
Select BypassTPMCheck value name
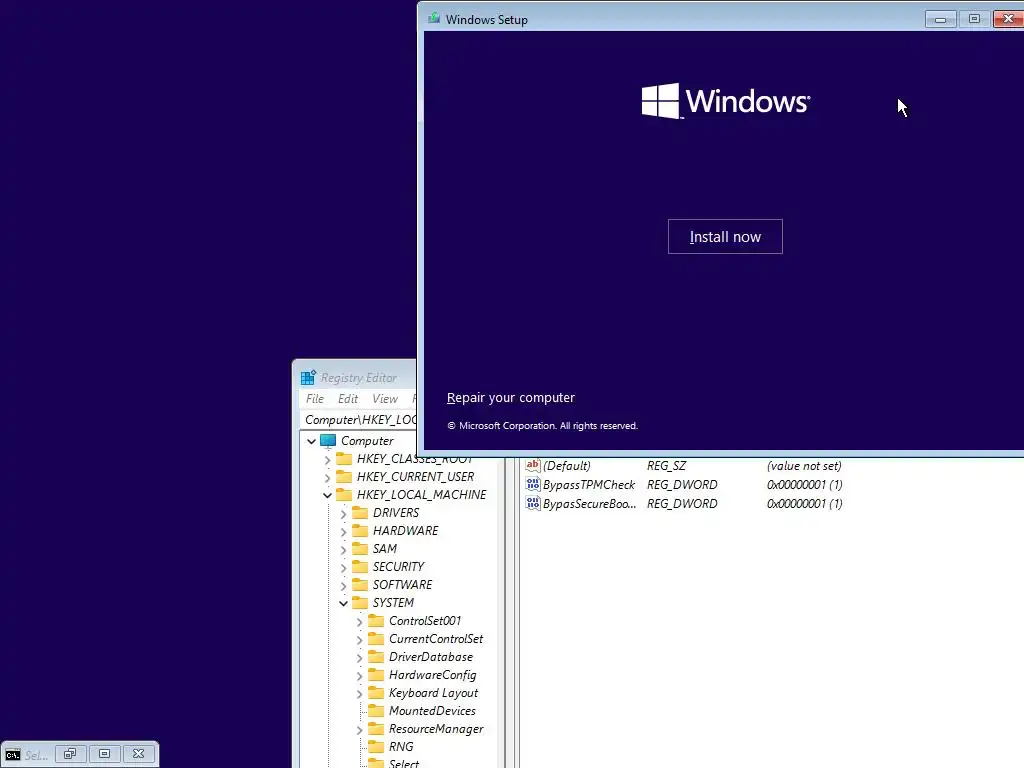click(x=589, y=485)
